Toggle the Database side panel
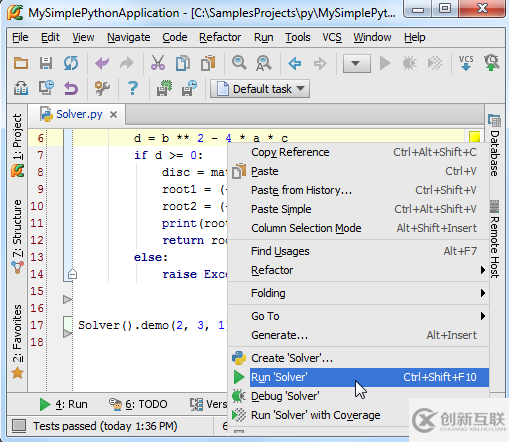 [x=495, y=146]
